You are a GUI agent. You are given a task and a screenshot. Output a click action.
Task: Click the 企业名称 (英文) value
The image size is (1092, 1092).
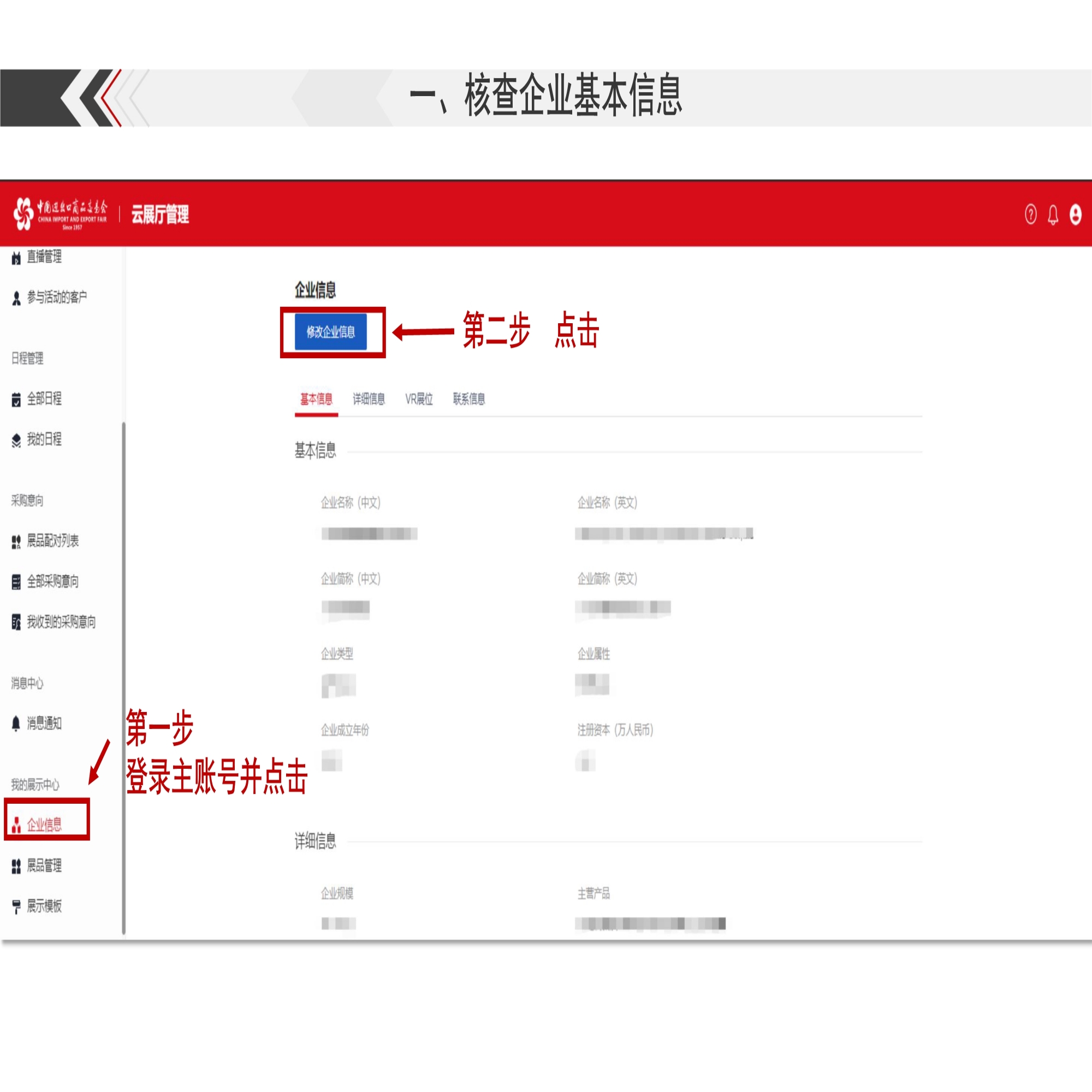664,534
